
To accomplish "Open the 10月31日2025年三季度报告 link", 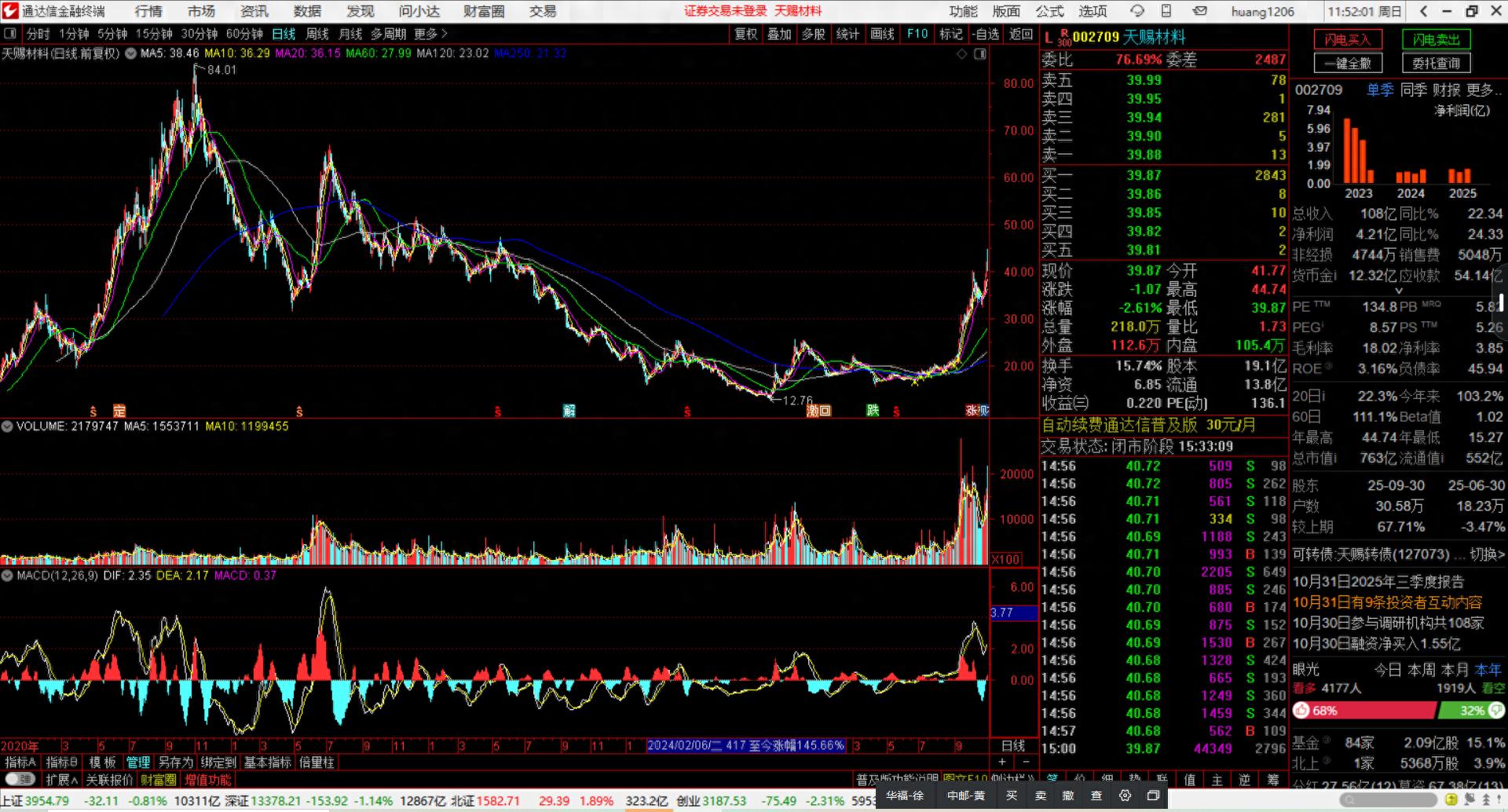I will coord(1378,582).
